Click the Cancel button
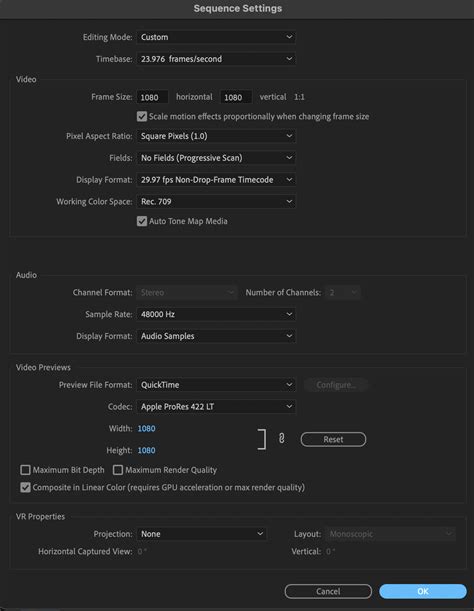 [328, 592]
